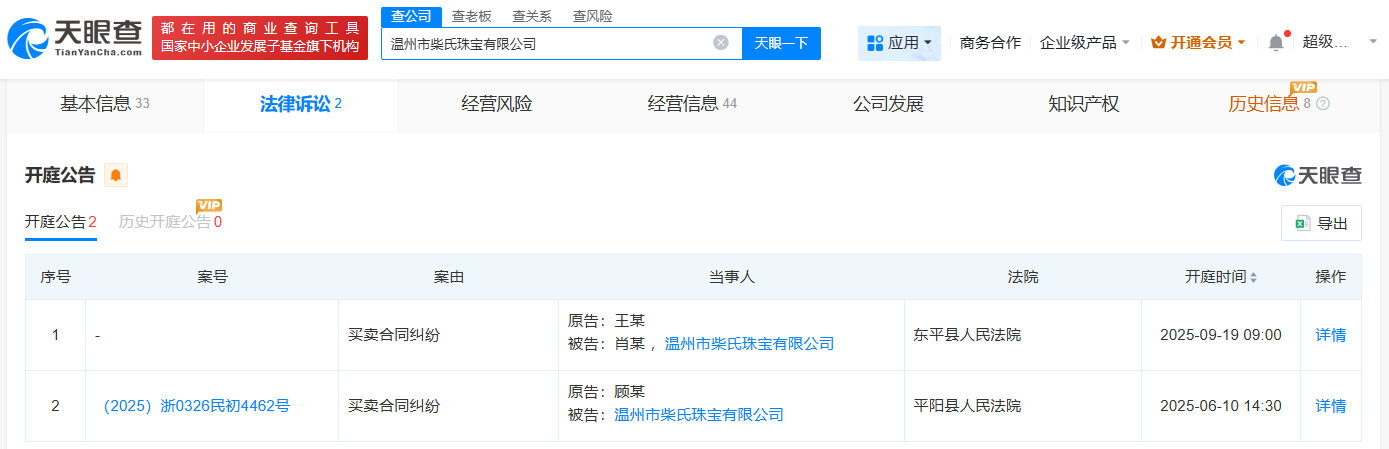This screenshot has height=449, width=1389.
Task: Switch to 查关系 search tab
Action: point(532,16)
